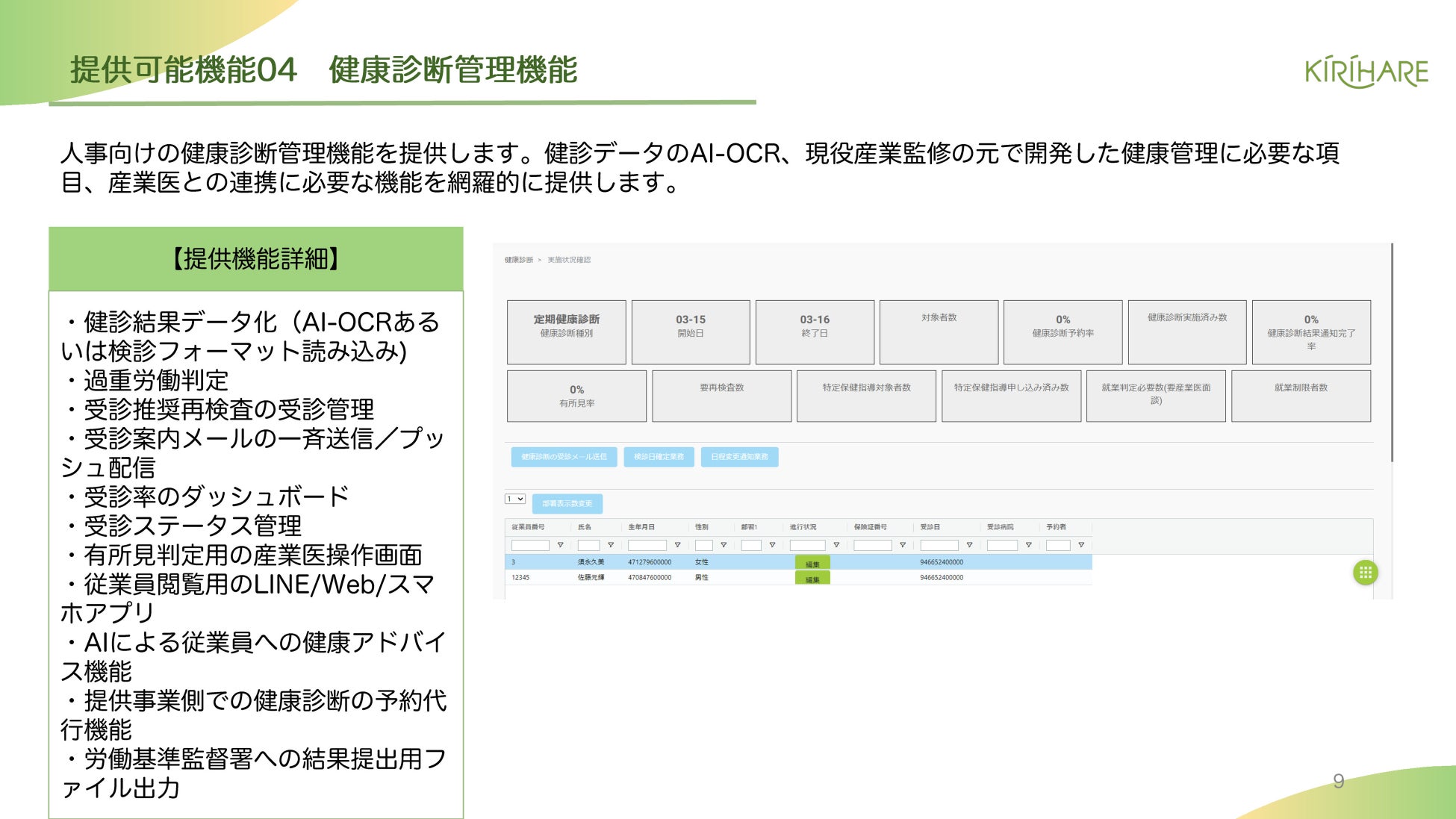1456x819 pixels.
Task: Open the 受診病院 column filter dropdown
Action: [x=1028, y=545]
